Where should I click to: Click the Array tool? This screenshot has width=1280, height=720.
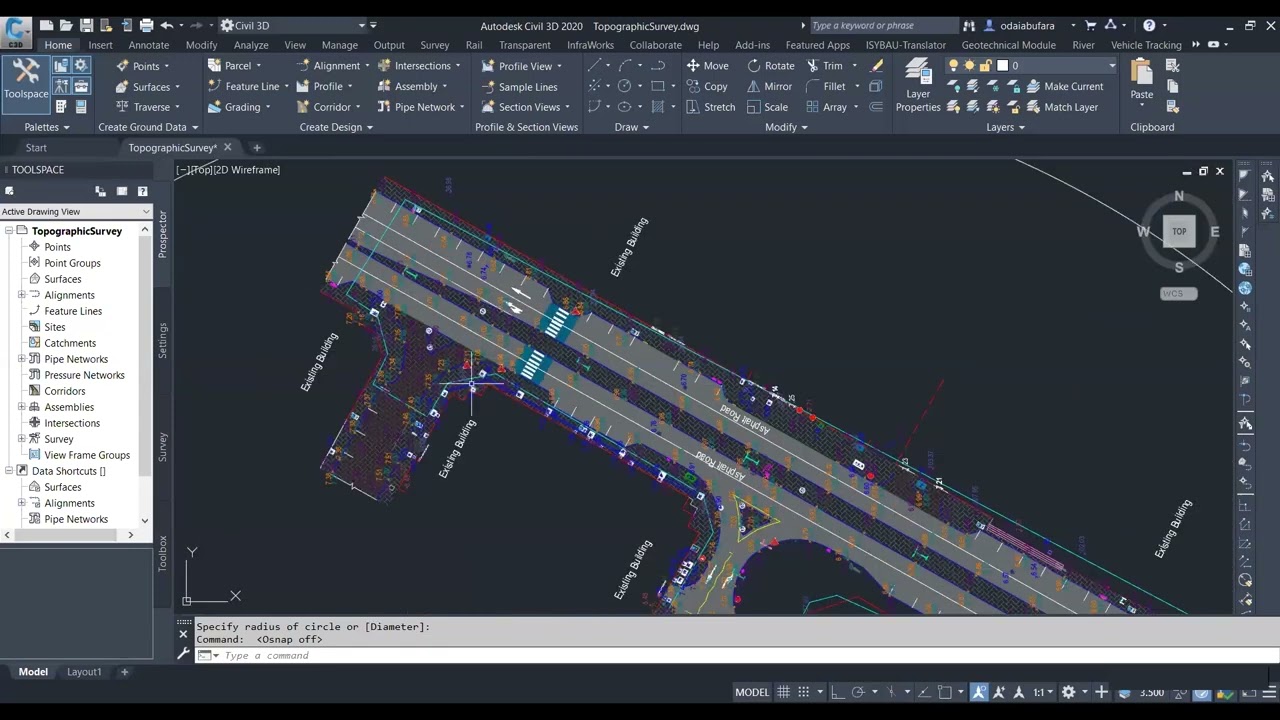point(826,107)
